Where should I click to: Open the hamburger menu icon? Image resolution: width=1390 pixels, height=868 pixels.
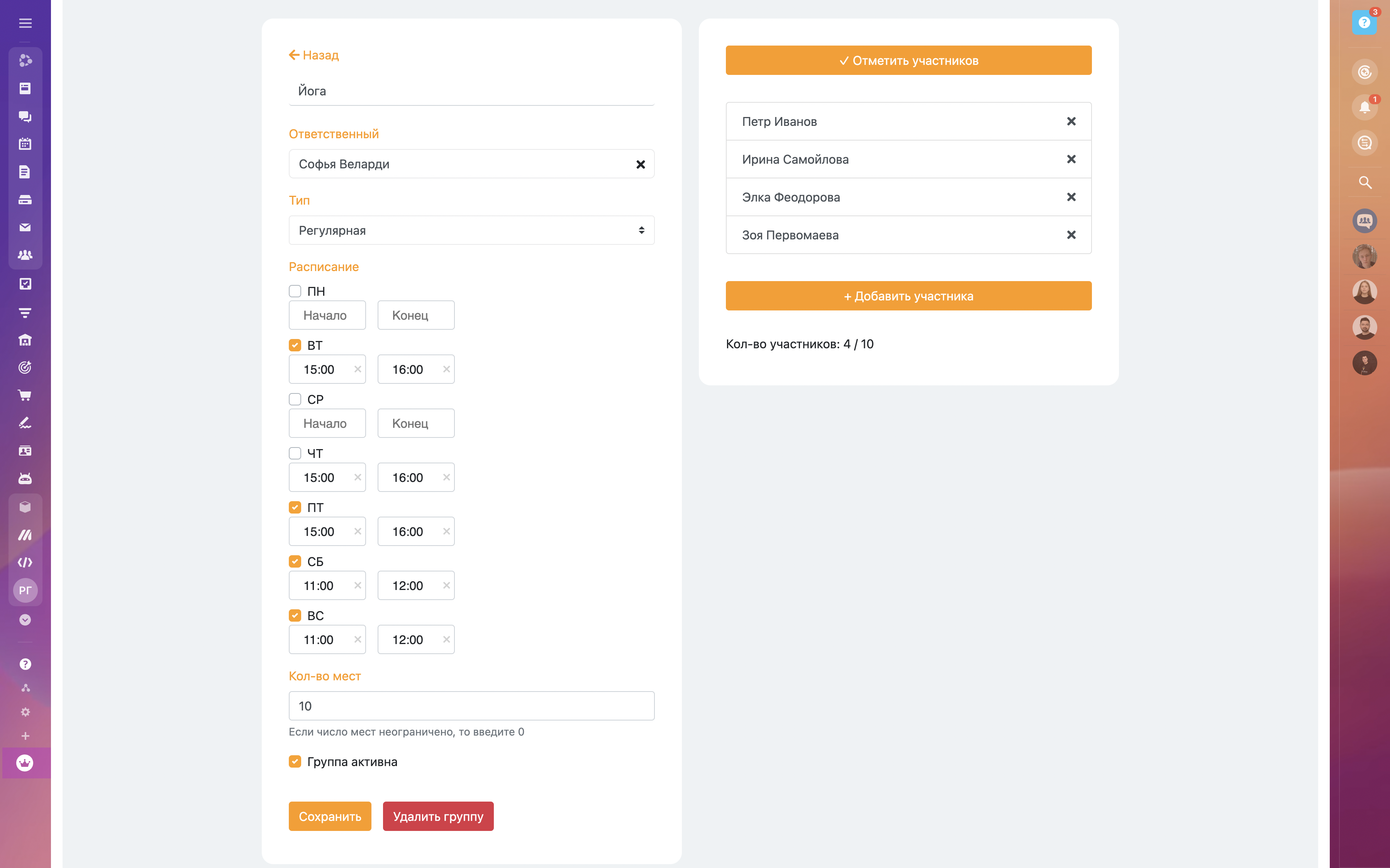point(25,23)
